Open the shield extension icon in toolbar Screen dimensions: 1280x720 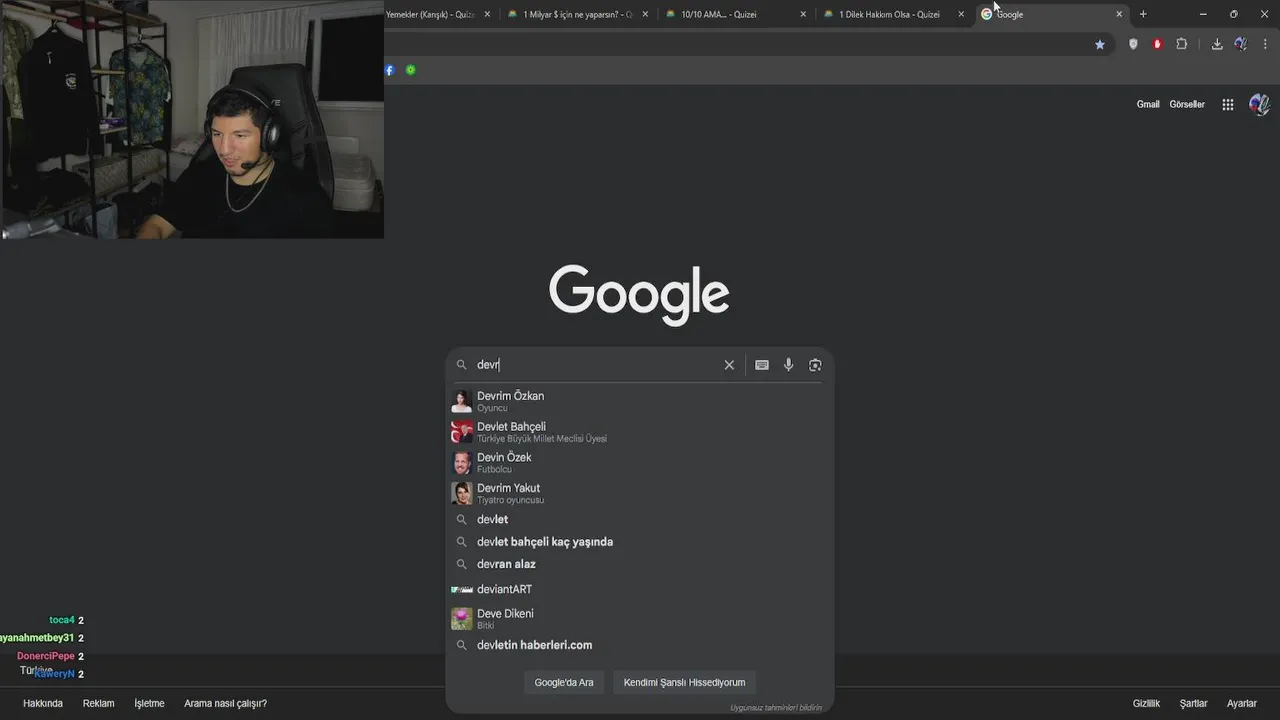[x=1133, y=44]
